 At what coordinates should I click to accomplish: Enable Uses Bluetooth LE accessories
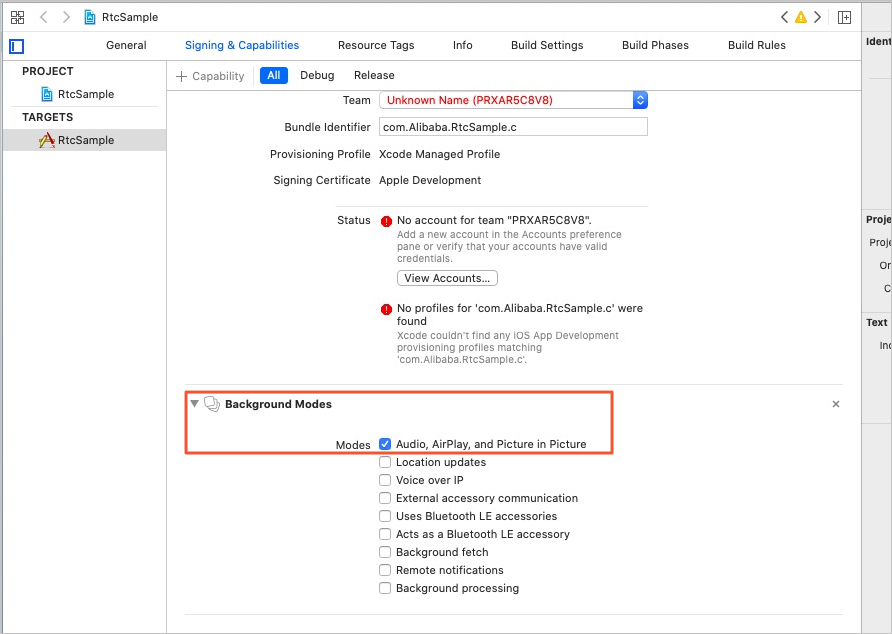click(x=385, y=516)
